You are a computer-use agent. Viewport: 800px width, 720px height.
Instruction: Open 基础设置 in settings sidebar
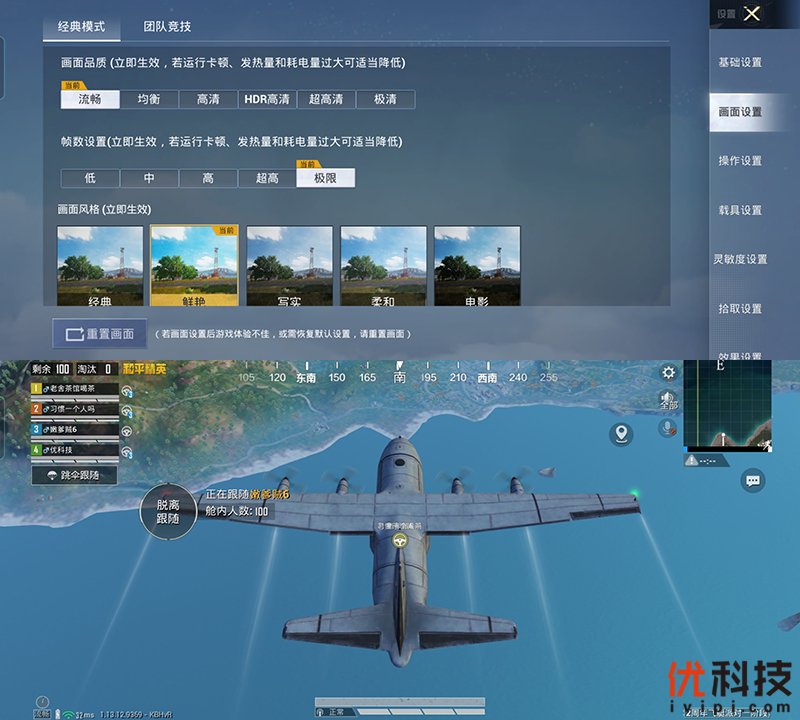740,62
